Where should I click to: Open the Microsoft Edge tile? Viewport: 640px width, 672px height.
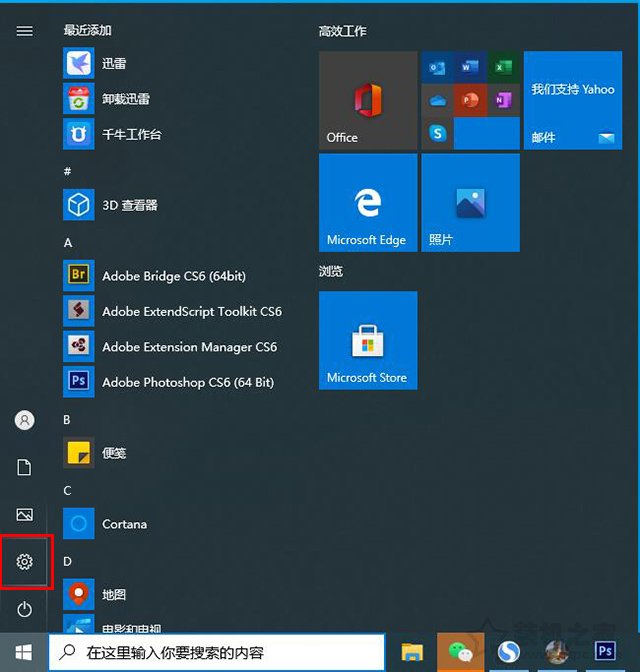[367, 202]
